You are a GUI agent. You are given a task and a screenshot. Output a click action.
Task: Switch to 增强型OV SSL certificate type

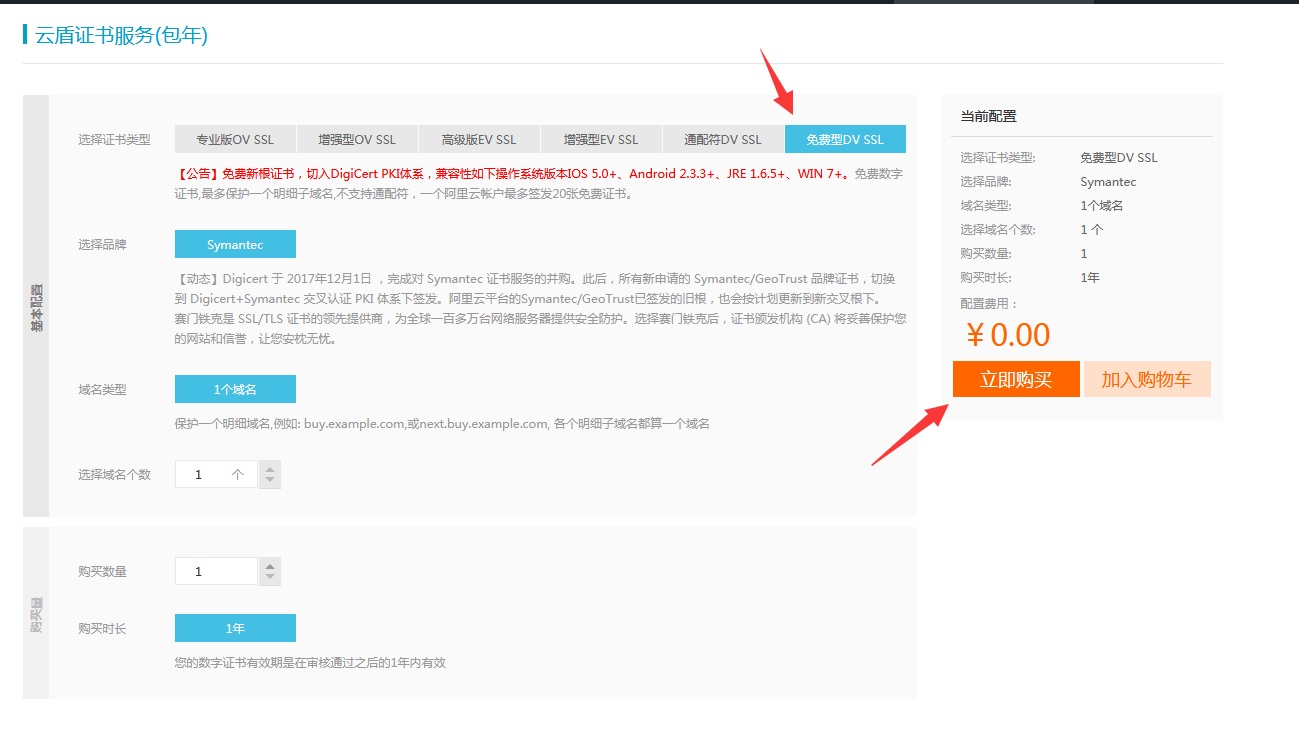click(x=357, y=138)
